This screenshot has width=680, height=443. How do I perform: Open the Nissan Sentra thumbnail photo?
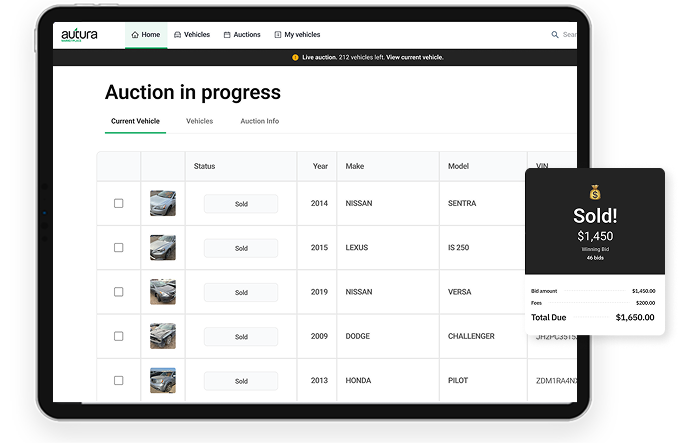(163, 203)
